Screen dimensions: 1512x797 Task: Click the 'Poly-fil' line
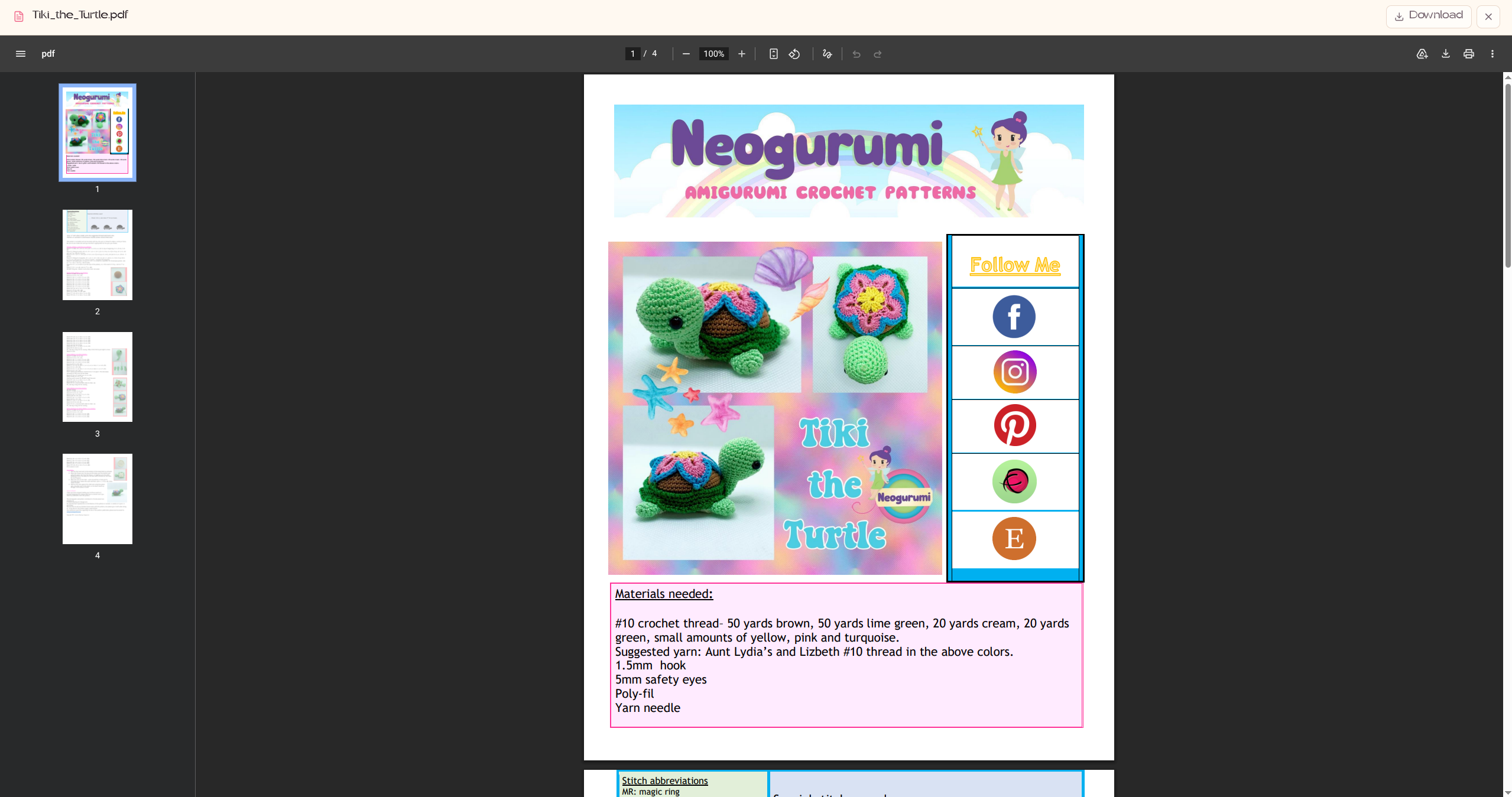pyautogui.click(x=634, y=694)
